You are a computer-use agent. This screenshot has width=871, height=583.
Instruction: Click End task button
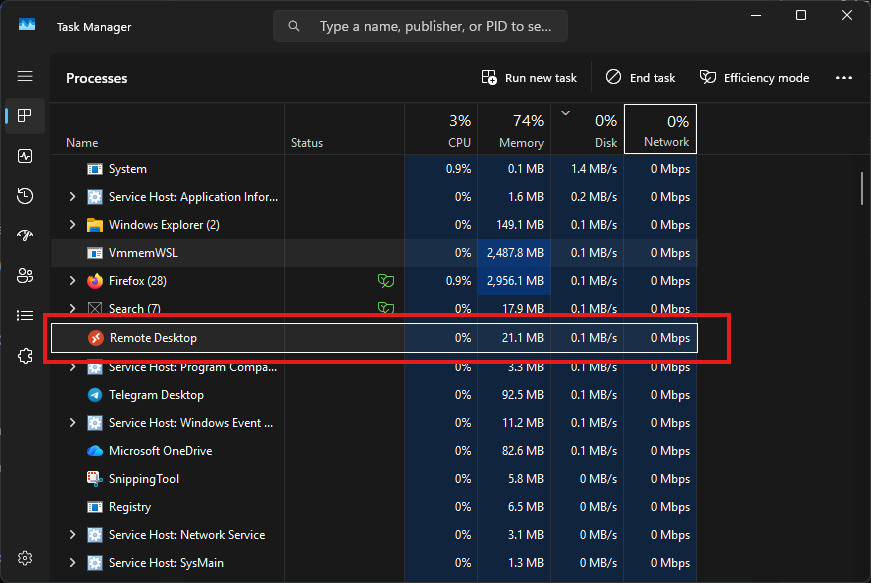point(640,78)
